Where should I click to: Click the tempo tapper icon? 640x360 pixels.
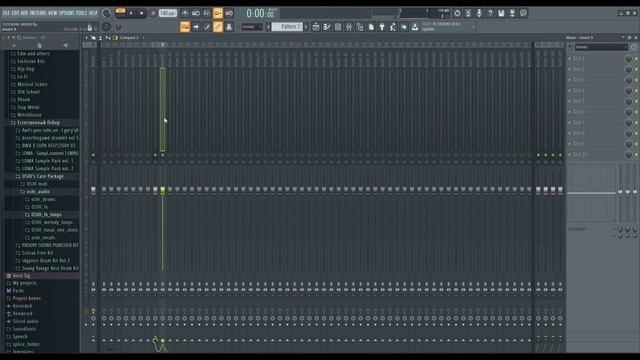393,27
